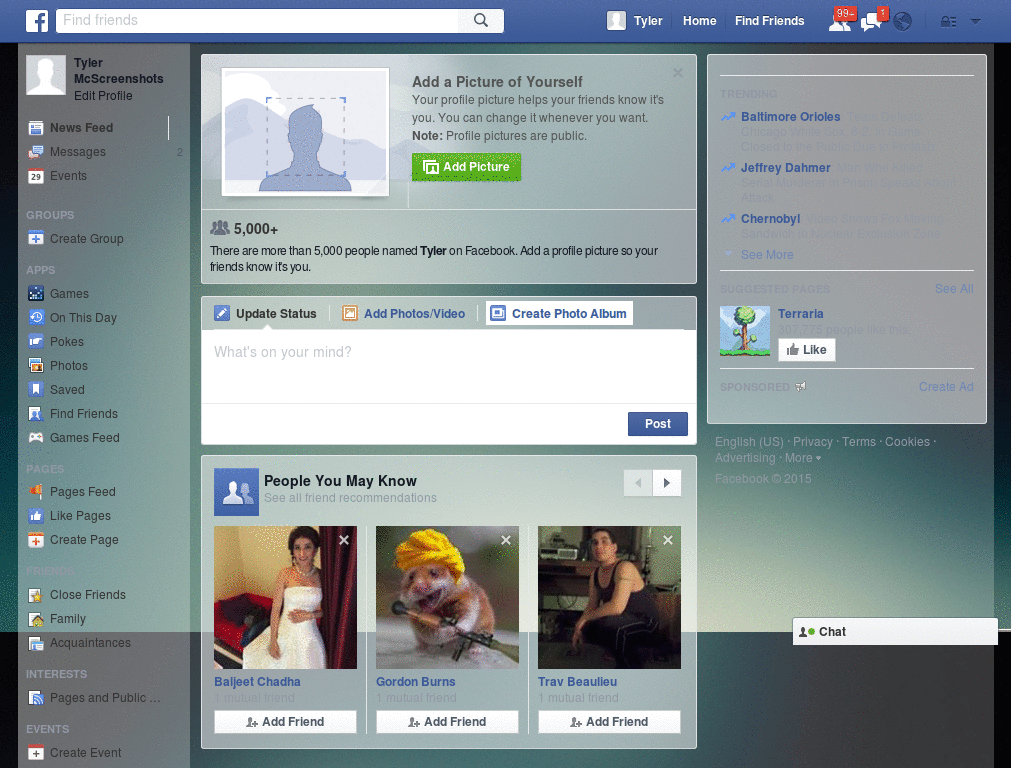The width and height of the screenshot is (1024, 768).
Task: Click the green Add Picture button
Action: (x=466, y=167)
